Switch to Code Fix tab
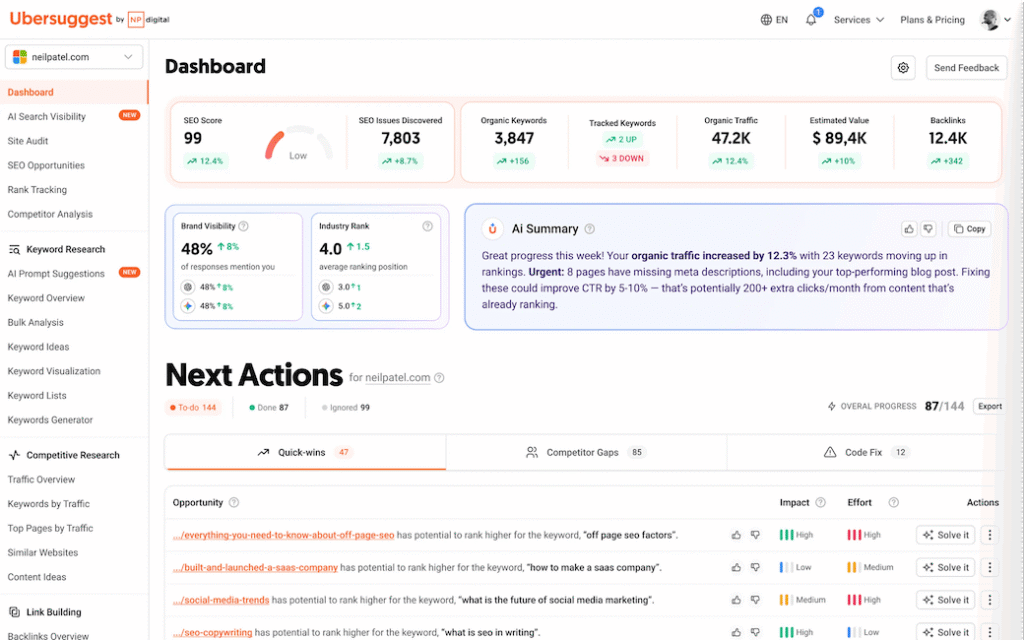Screen dimensions: 1024x640 click(x=866, y=452)
